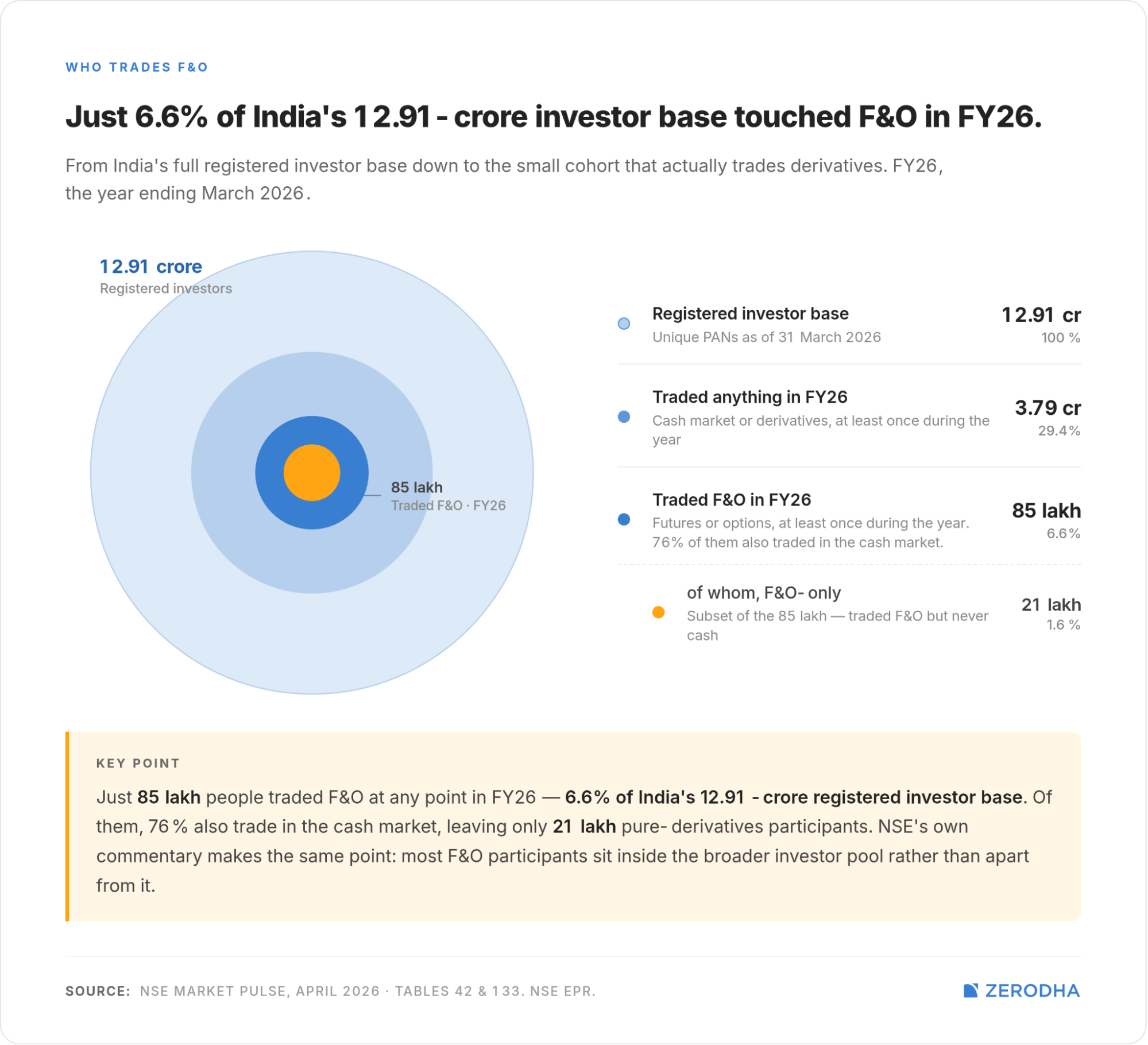Click the "3.79 cr" value in the legend
Image resolution: width=1148 pixels, height=1045 pixels.
click(1047, 408)
